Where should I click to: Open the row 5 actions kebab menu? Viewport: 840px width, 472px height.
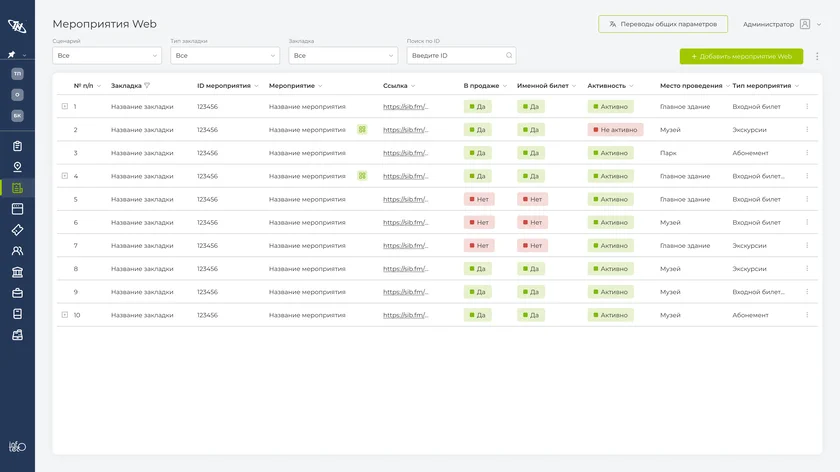[807, 199]
